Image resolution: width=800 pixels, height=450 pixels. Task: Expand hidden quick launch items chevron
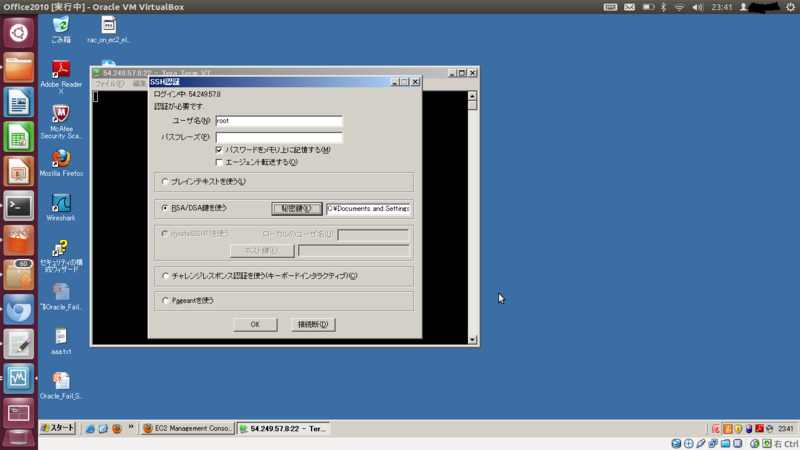pos(131,427)
